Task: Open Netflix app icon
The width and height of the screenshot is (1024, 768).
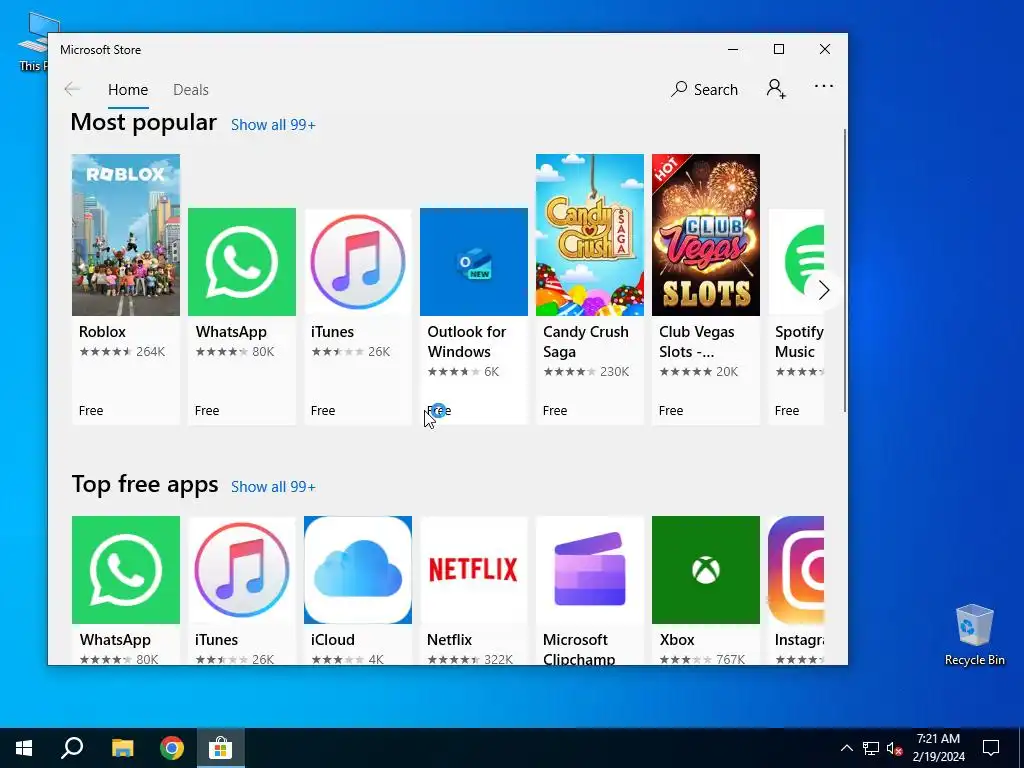Action: click(x=473, y=570)
